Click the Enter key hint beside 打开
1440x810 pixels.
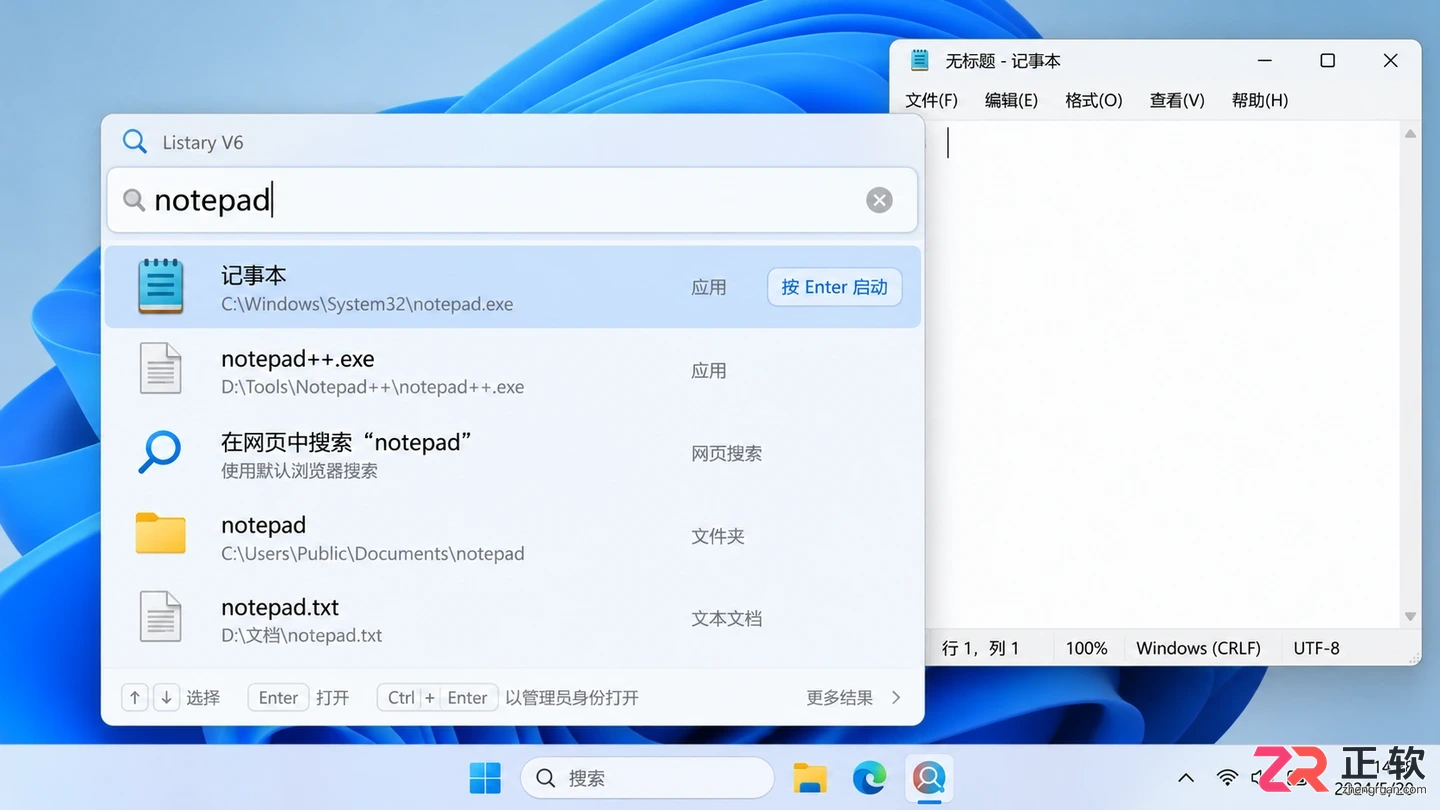278,698
